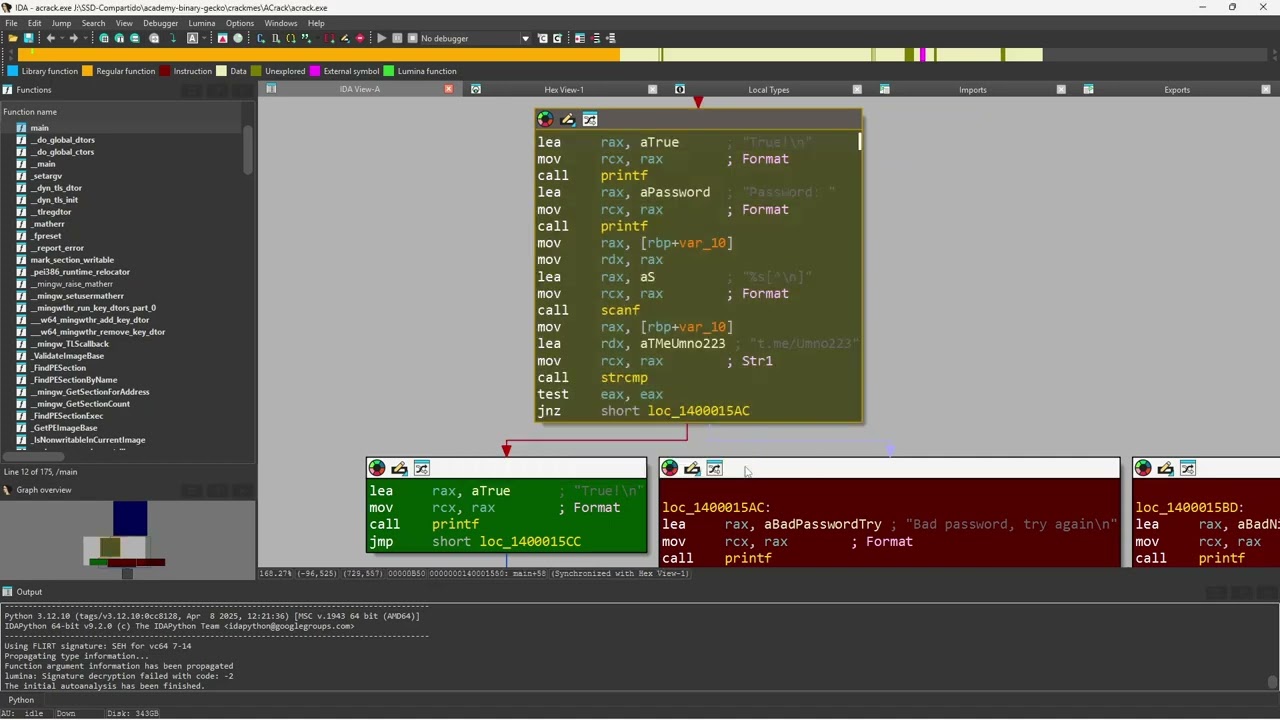
Task: Click the highlighter-pen icon in the toolbar
Action: [344, 38]
